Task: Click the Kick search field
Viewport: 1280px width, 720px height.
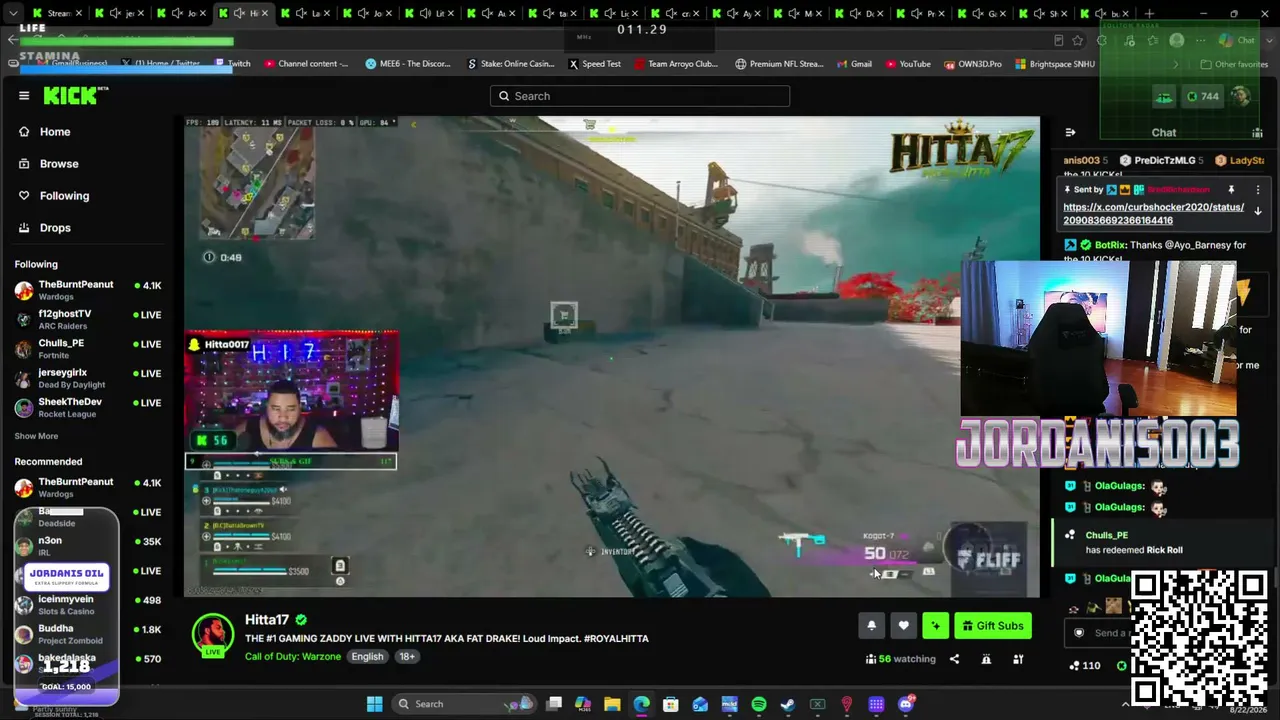Action: [640, 96]
